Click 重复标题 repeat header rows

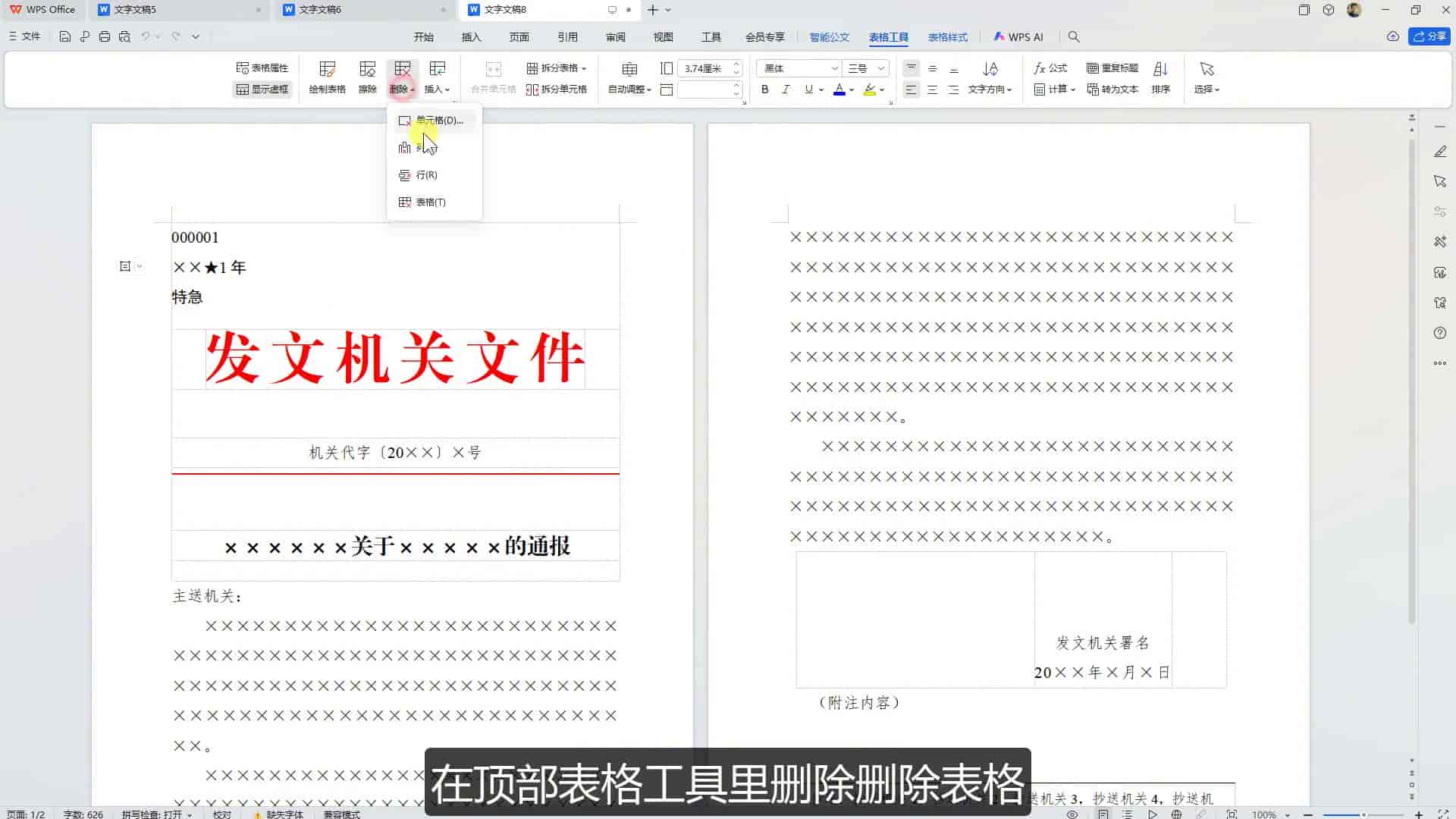click(x=1112, y=67)
